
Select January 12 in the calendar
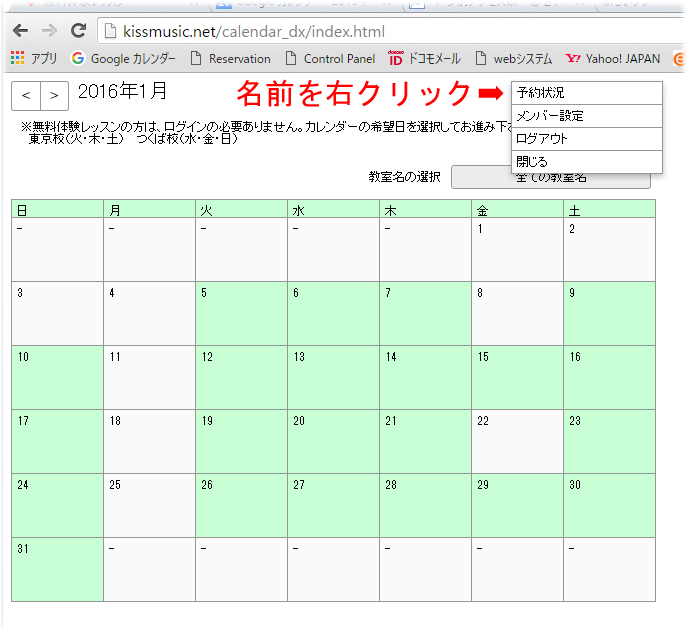click(x=241, y=377)
